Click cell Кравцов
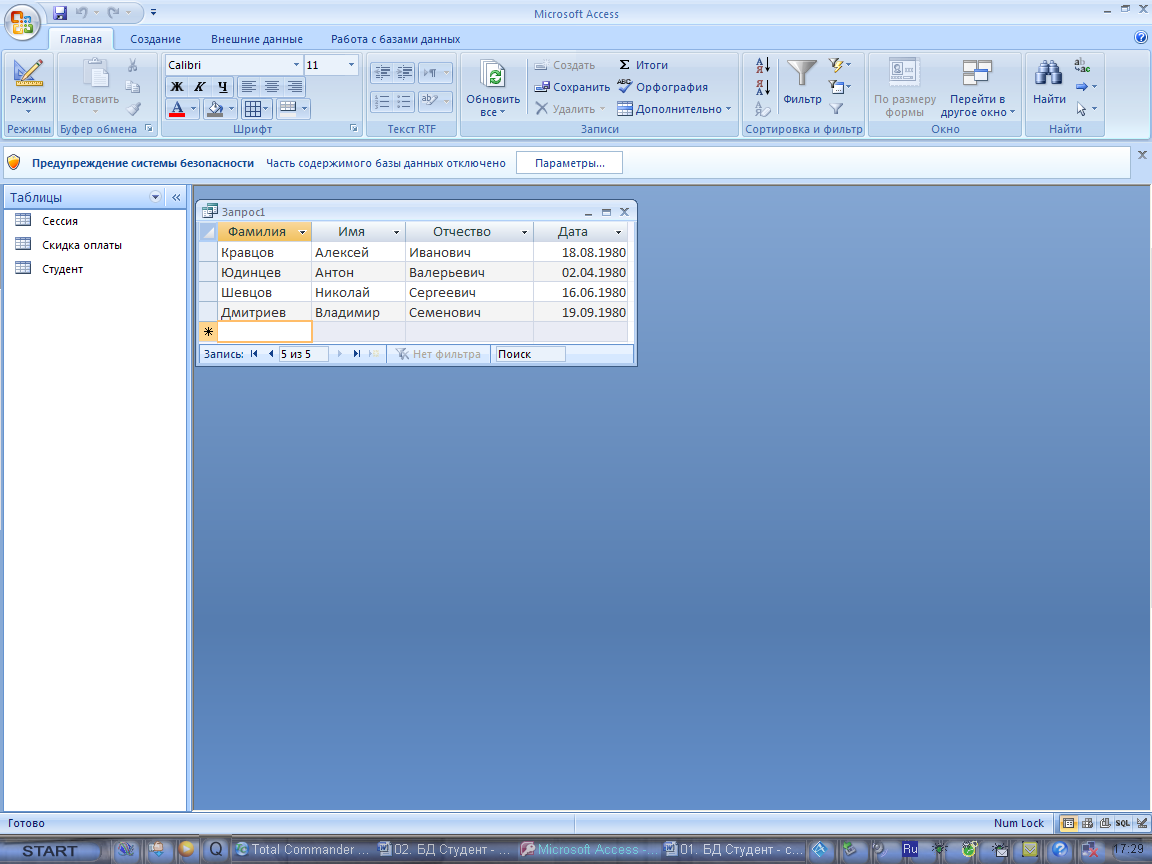 coord(264,252)
